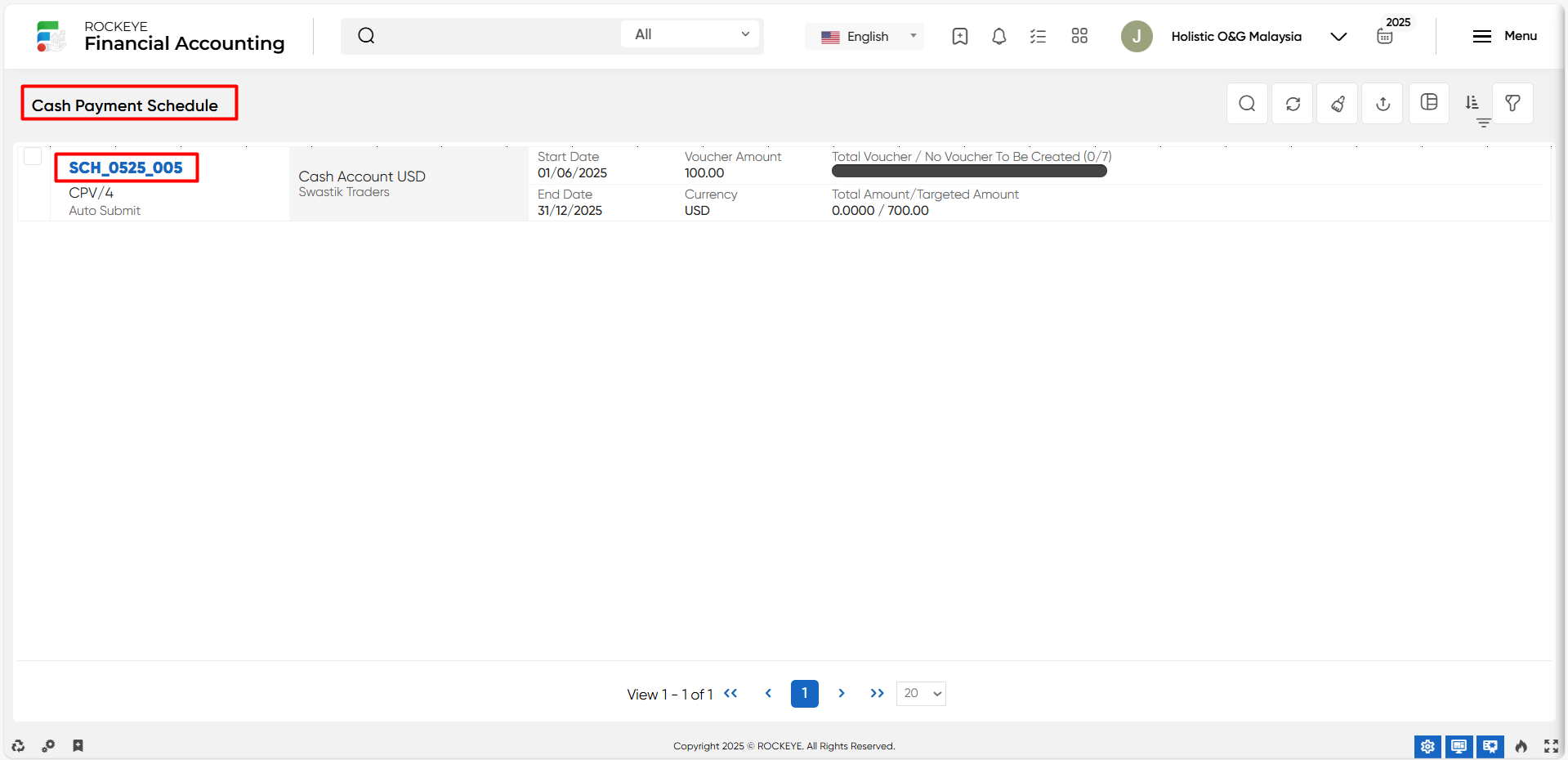Refresh the schedule list
The width and height of the screenshot is (1568, 760).
[x=1293, y=103]
